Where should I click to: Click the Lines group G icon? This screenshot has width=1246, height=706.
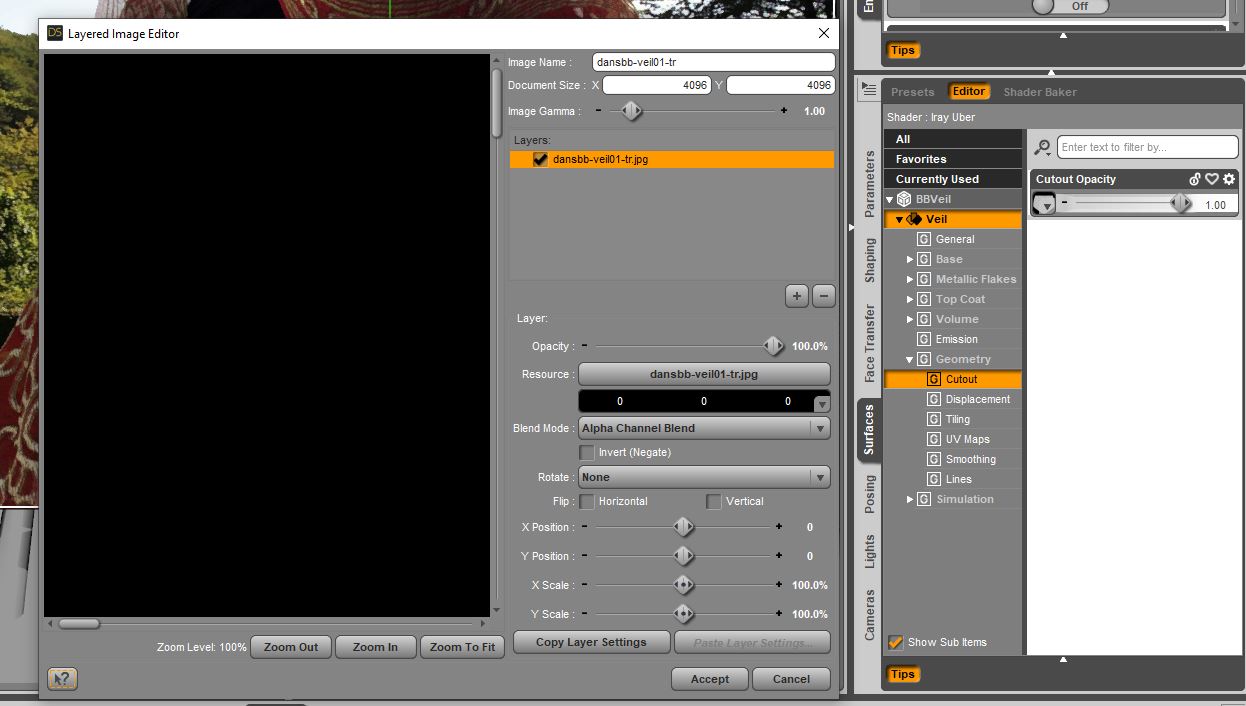(934, 479)
